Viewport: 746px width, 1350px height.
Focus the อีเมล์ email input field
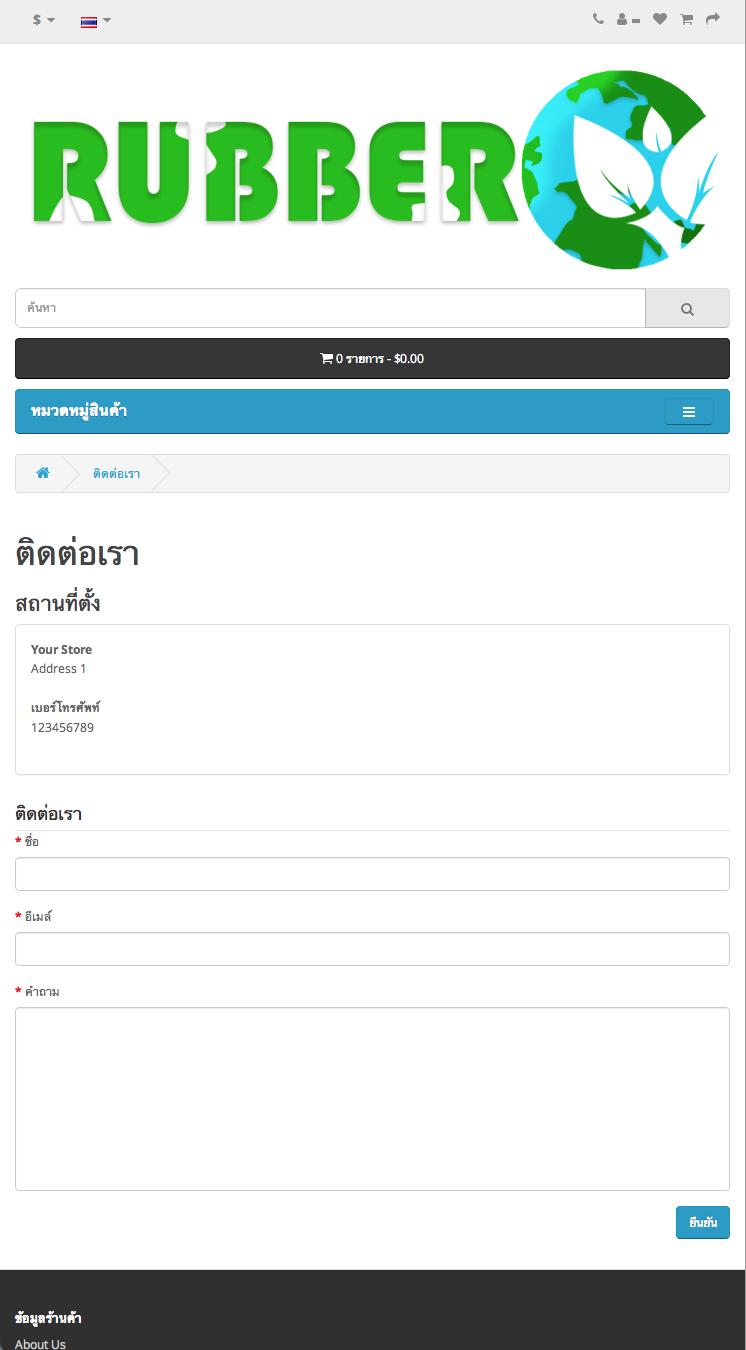(x=372, y=949)
